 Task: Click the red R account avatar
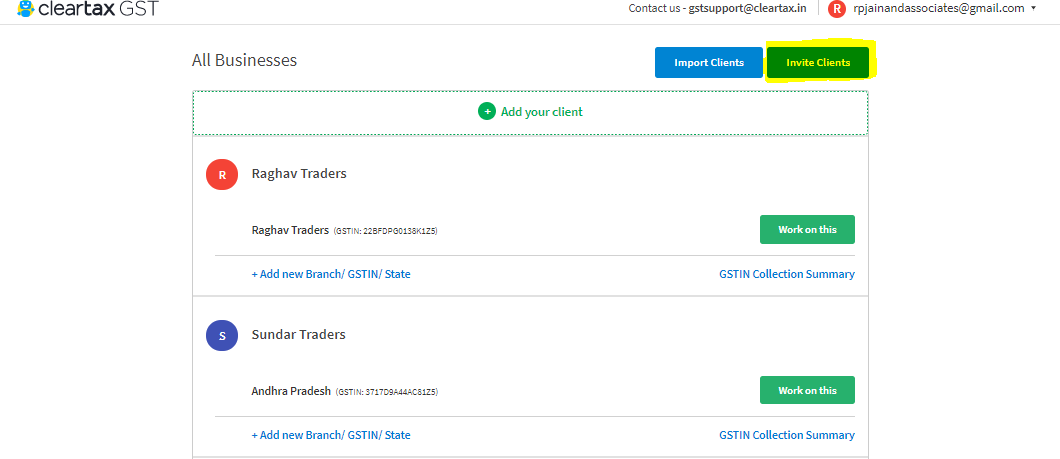coord(836,9)
